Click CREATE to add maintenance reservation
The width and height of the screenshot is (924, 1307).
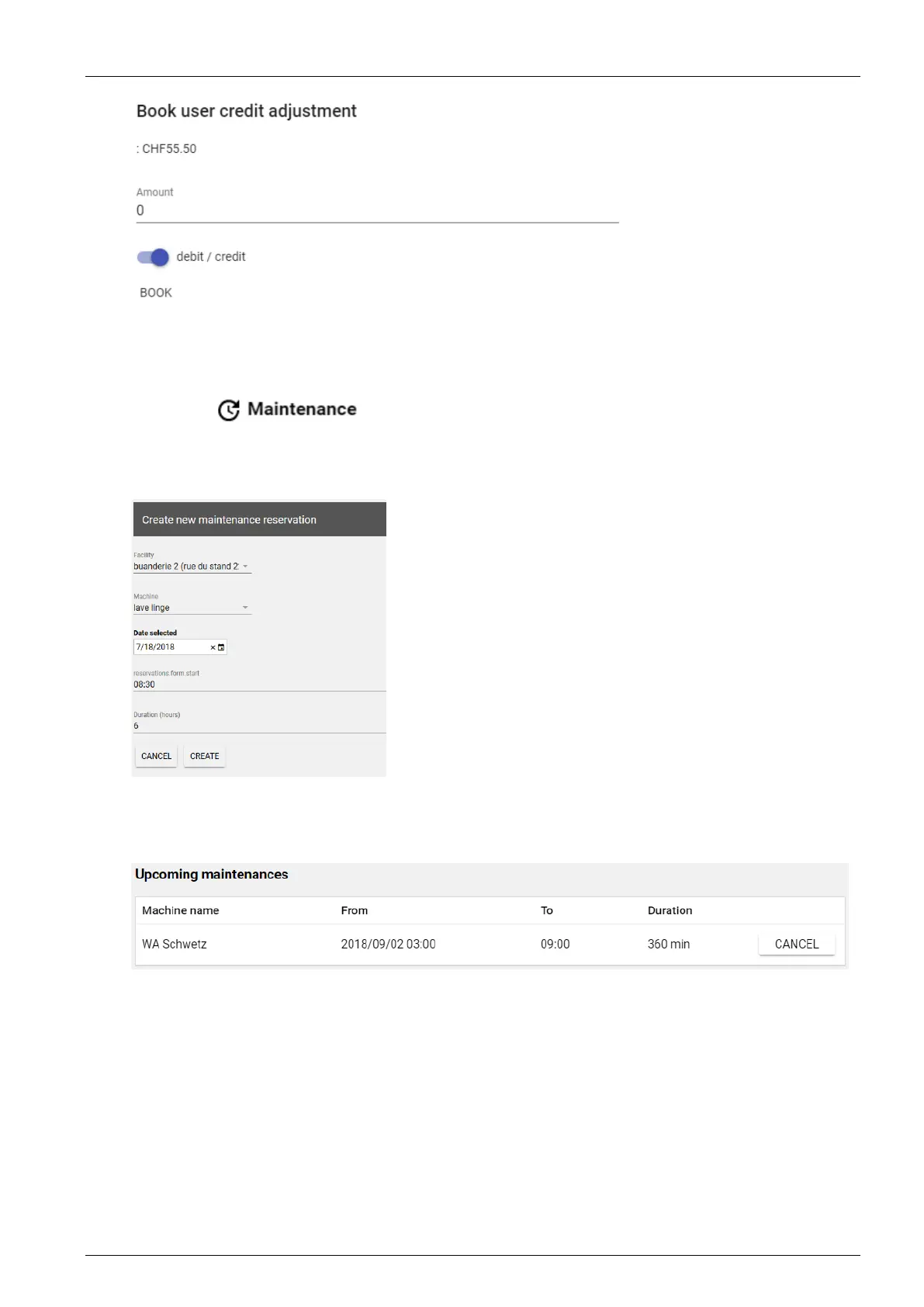pos(205,756)
